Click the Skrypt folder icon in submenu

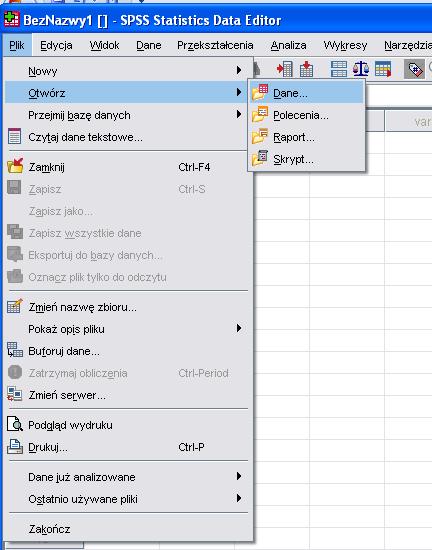(x=260, y=158)
